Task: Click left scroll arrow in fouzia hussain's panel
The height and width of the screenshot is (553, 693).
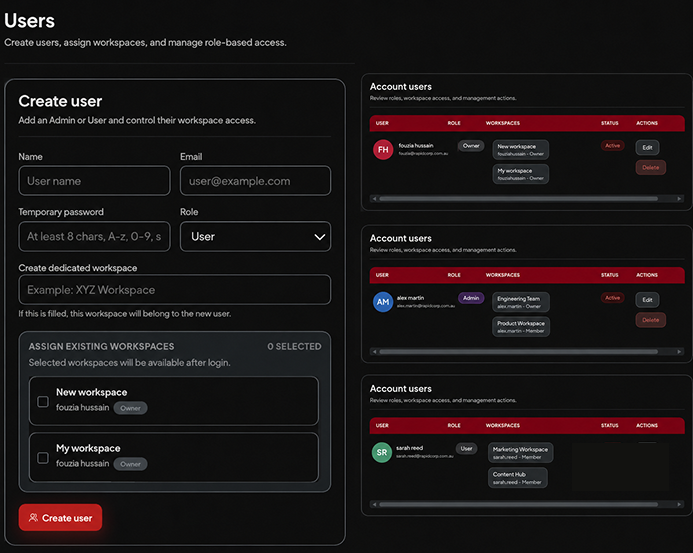Action: (x=374, y=199)
